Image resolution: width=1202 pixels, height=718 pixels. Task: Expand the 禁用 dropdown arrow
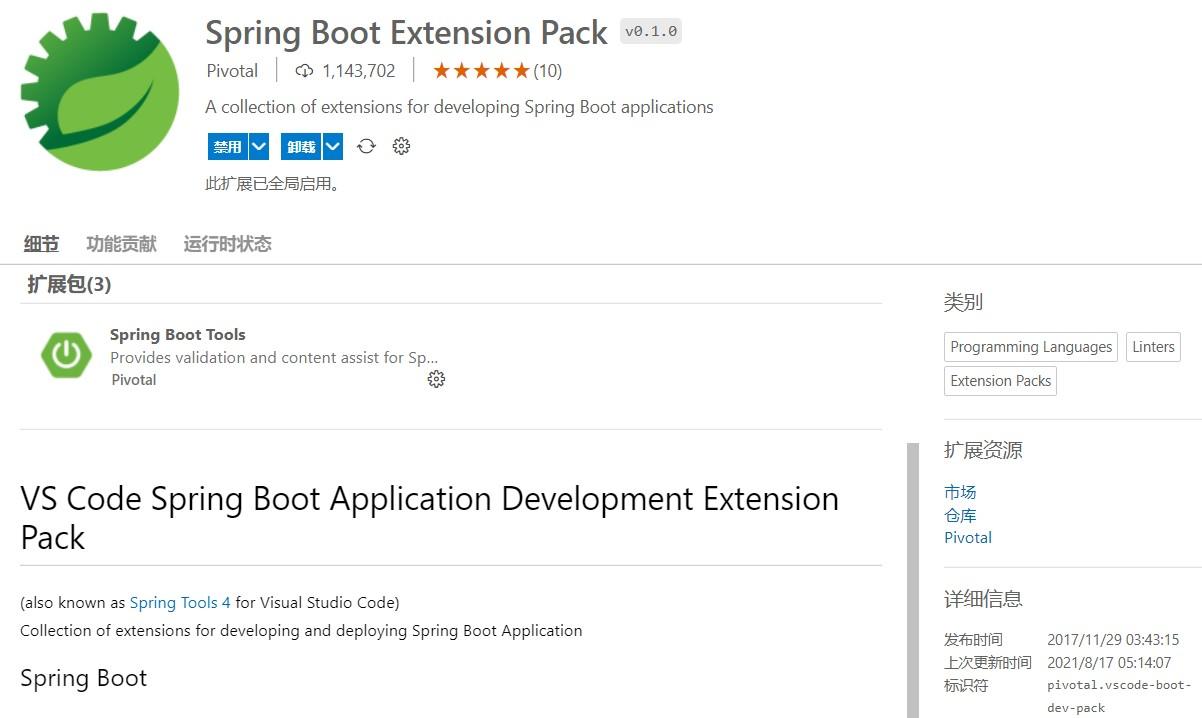259,147
